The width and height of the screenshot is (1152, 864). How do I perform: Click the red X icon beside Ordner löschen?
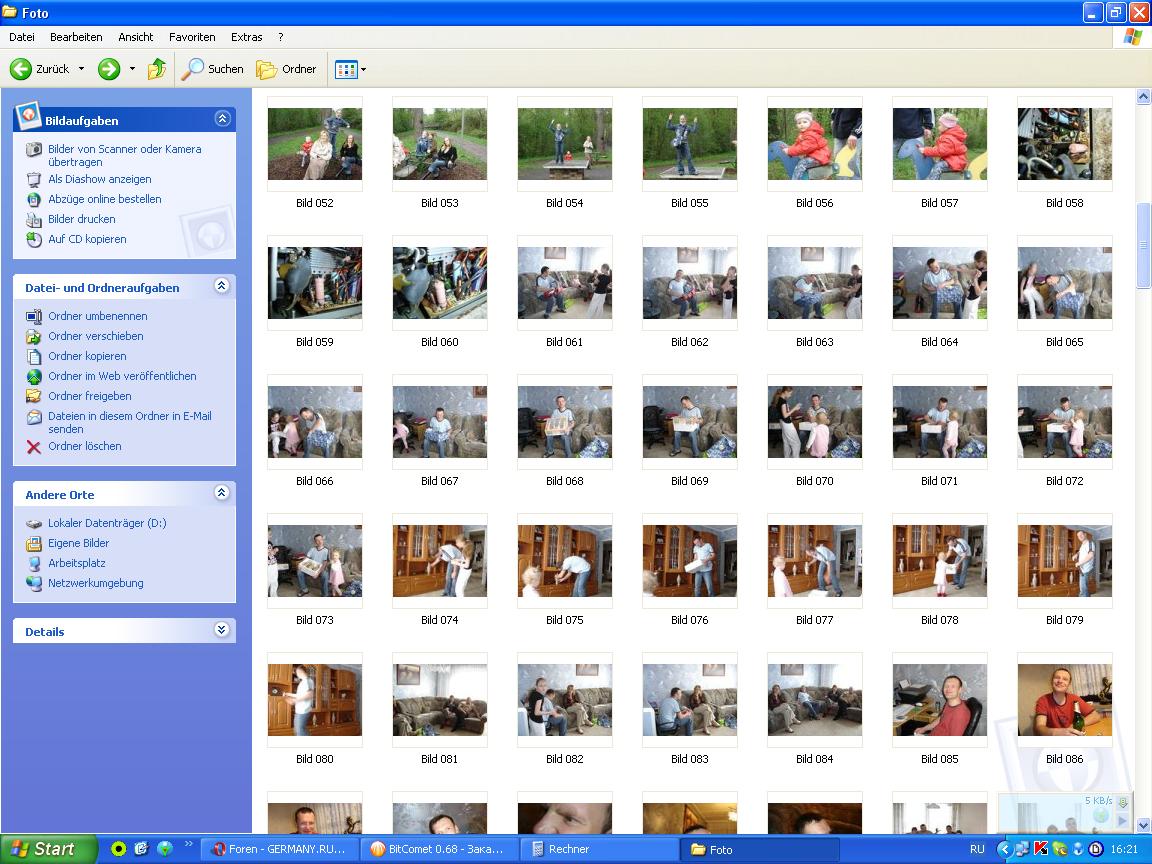coord(34,447)
